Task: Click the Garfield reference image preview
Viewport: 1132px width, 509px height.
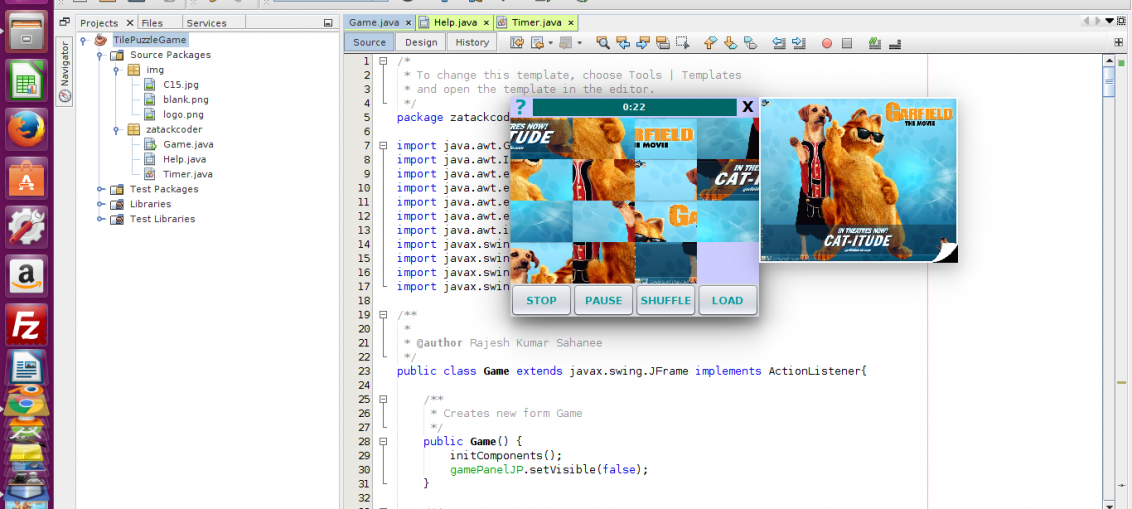Action: pos(858,180)
